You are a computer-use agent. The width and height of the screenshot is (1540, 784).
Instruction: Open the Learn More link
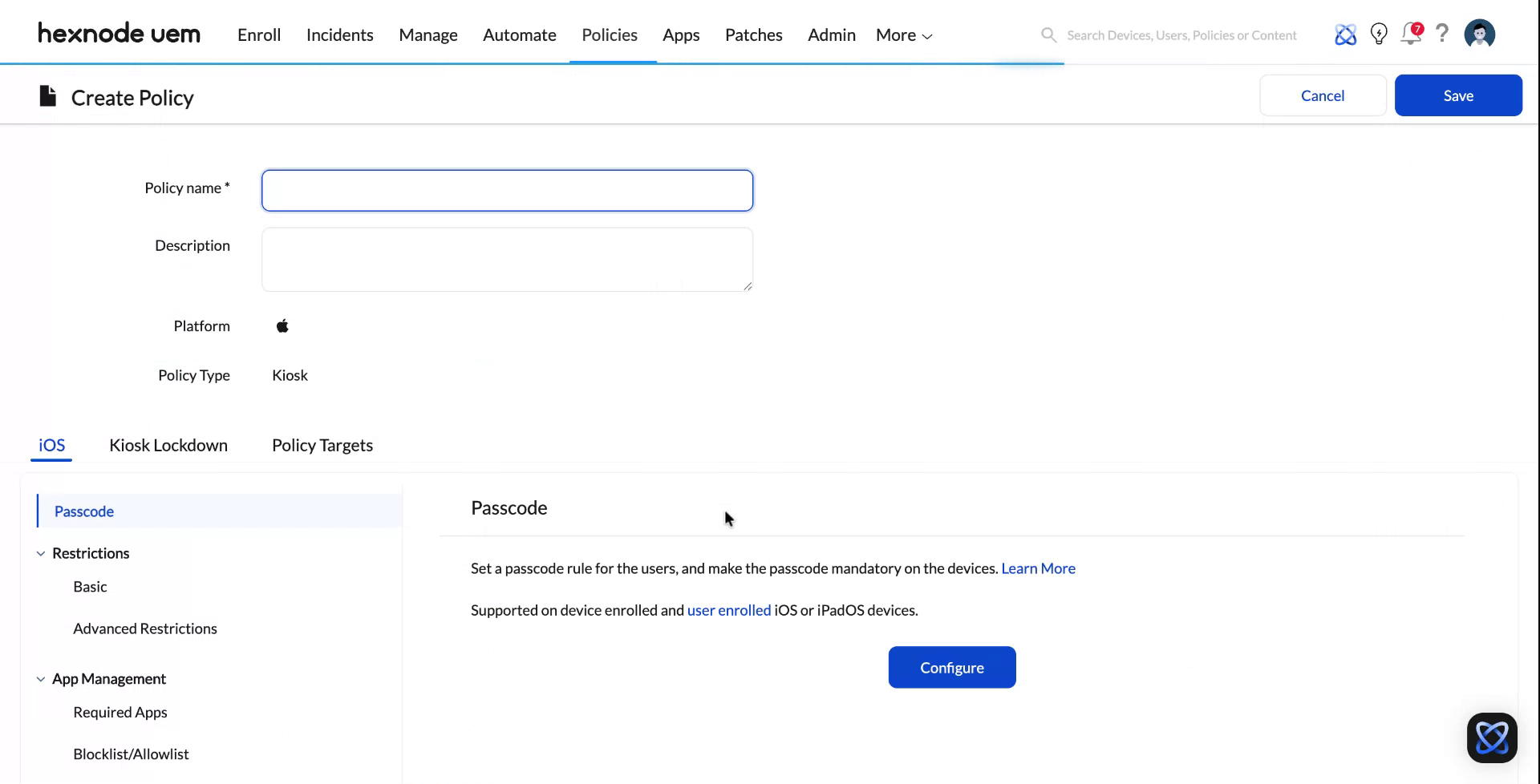[x=1038, y=568]
